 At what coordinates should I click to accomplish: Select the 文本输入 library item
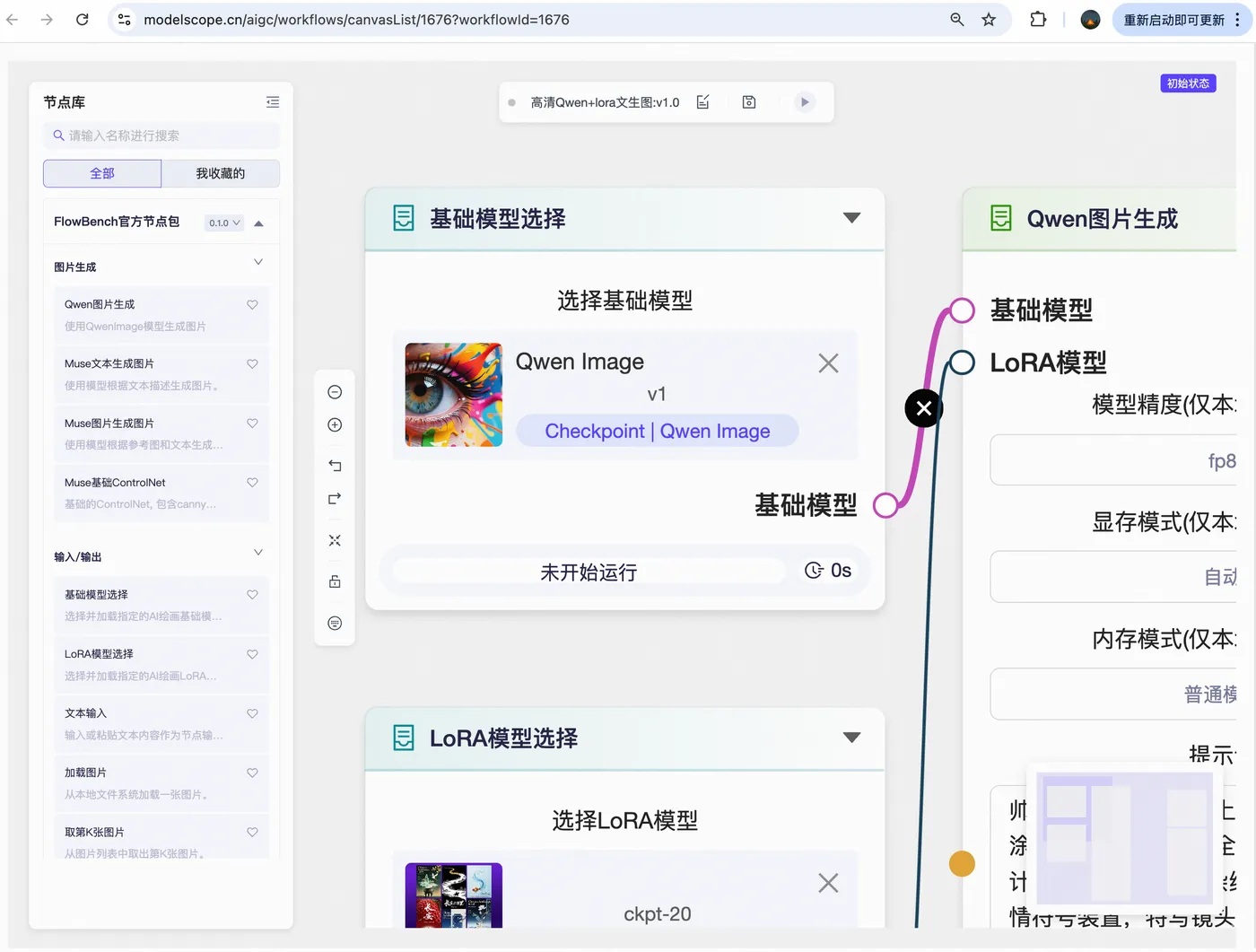click(161, 723)
